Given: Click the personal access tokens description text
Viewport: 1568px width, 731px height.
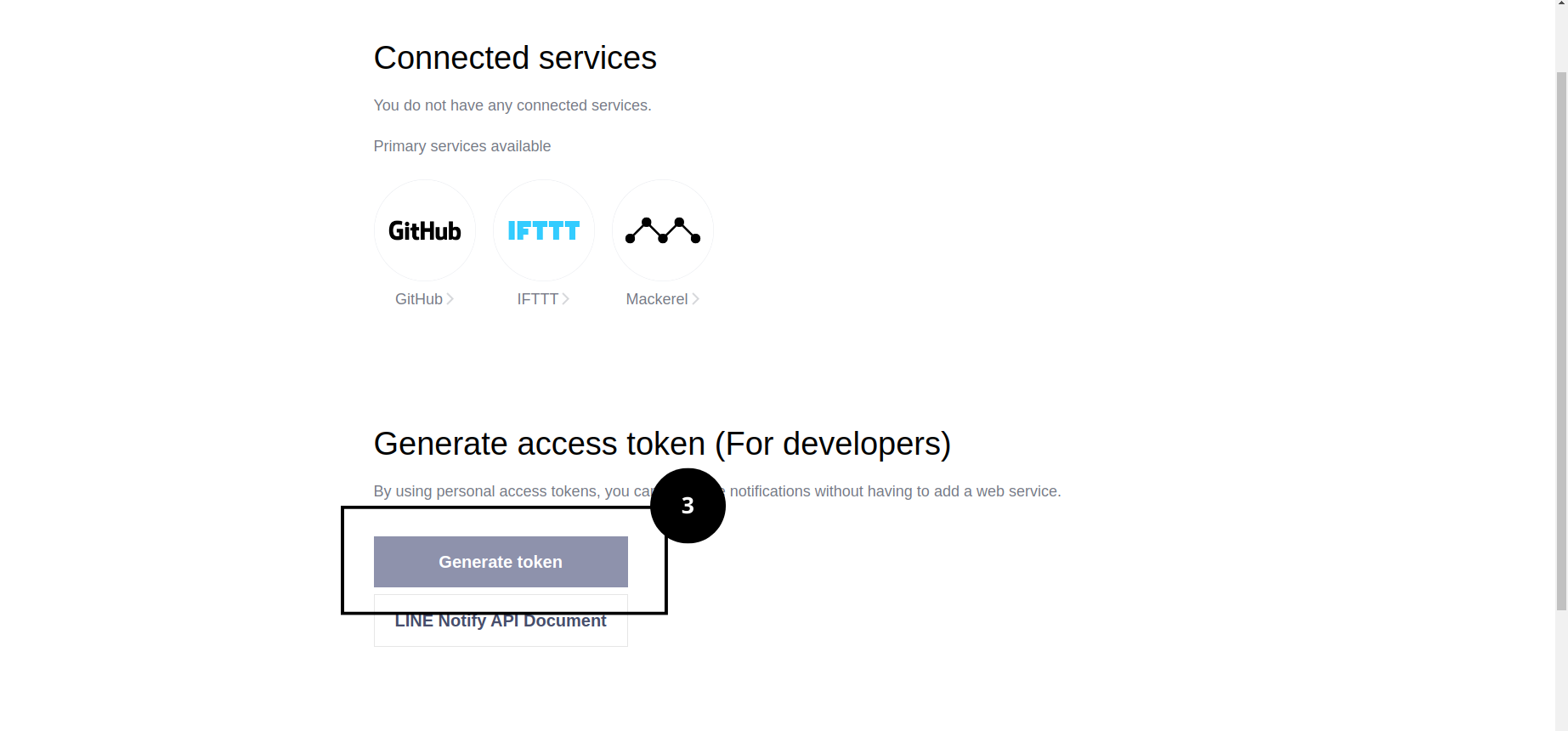Looking at the screenshot, I should tap(717, 491).
